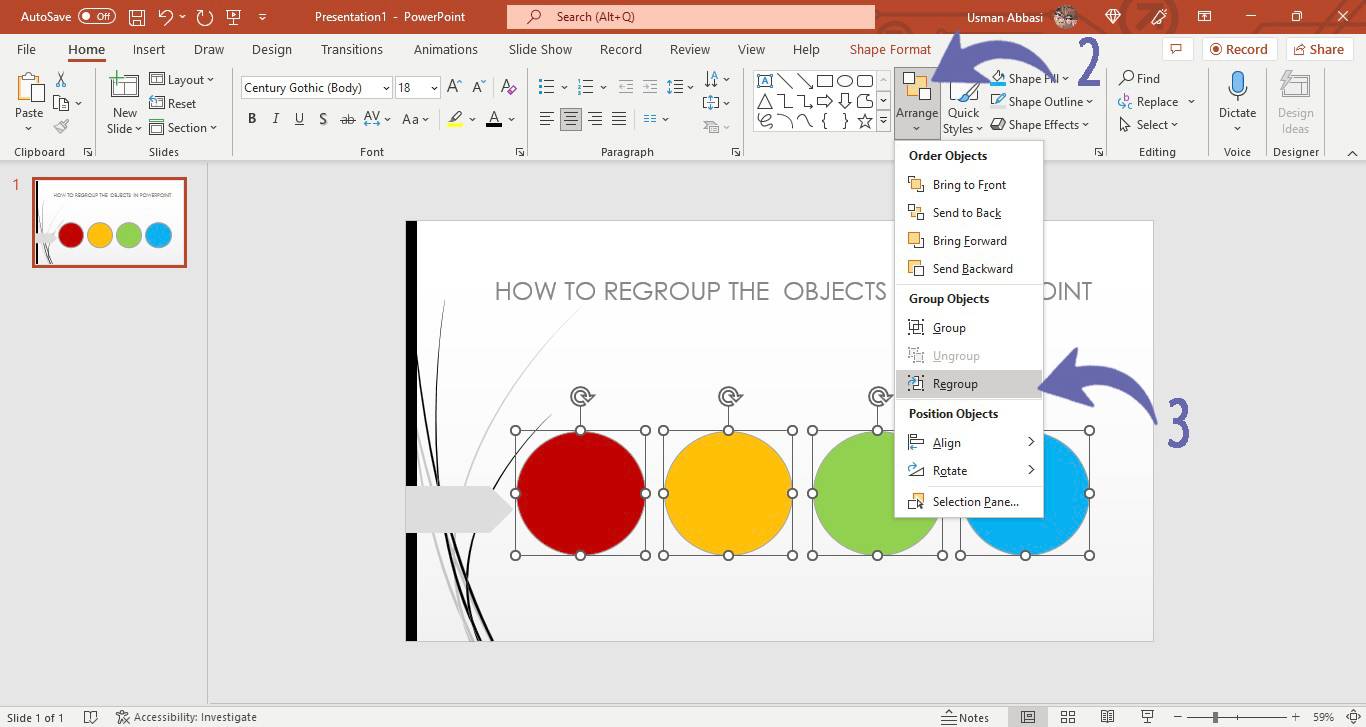1366x727 pixels.
Task: Switch to Slide Sorter view icon
Action: pyautogui.click(x=1067, y=717)
